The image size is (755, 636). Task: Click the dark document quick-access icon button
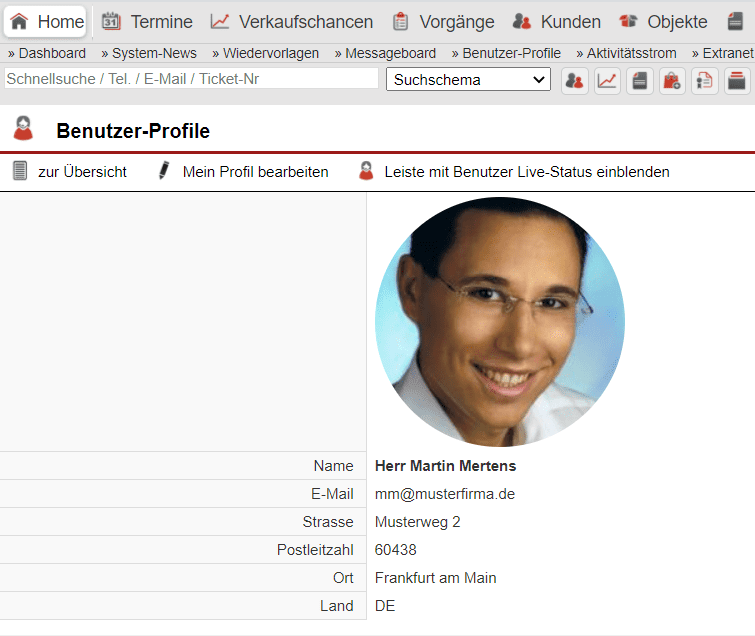(x=640, y=81)
